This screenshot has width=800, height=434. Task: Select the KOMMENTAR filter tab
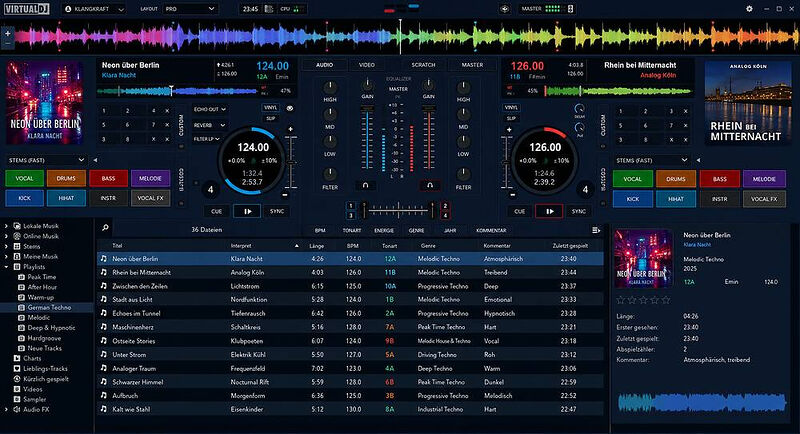tap(491, 231)
